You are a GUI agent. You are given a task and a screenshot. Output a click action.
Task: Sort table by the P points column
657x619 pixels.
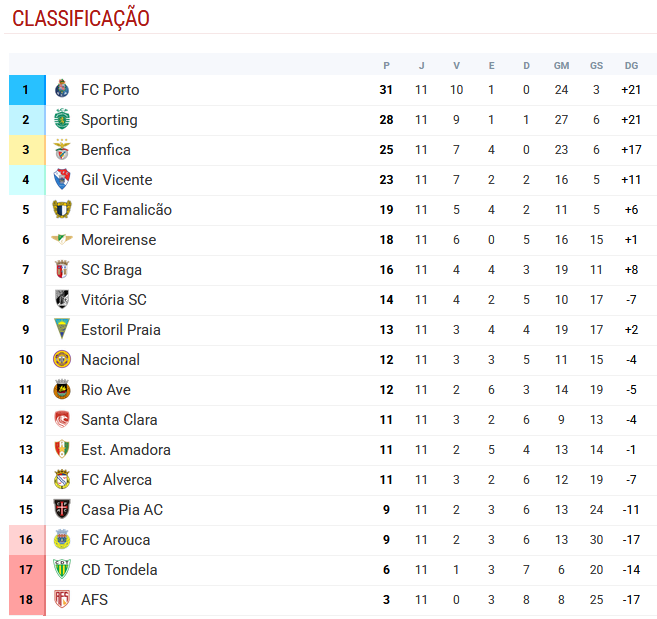tap(386, 65)
